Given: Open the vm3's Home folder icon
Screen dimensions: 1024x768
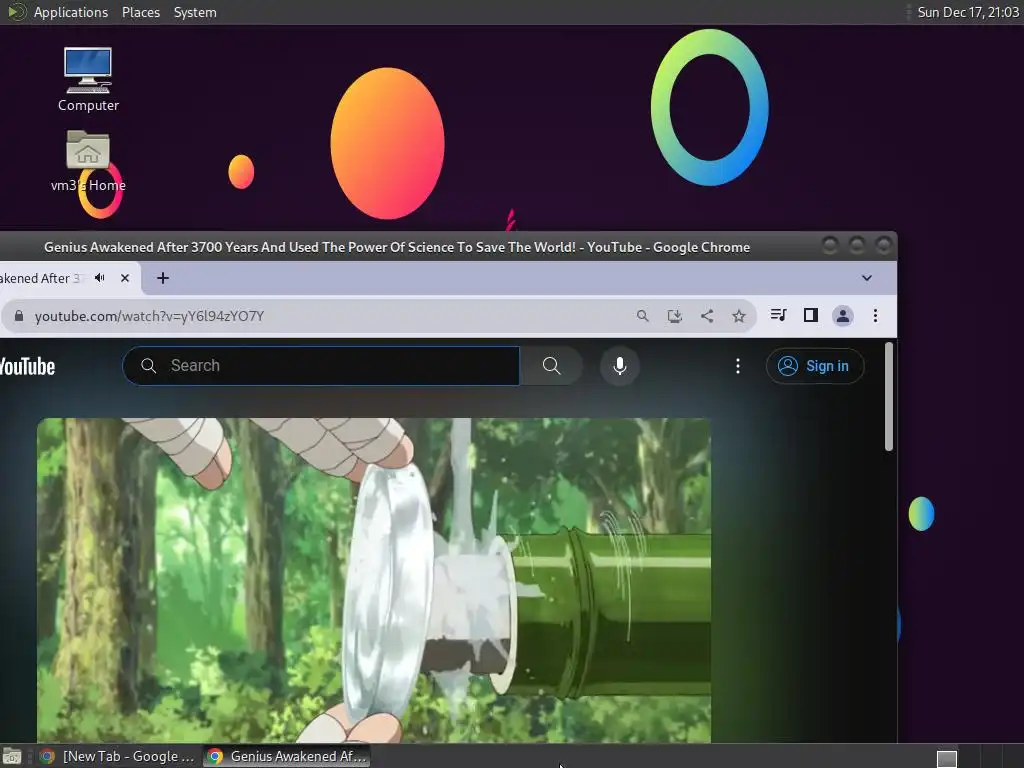Looking at the screenshot, I should 88,161.
